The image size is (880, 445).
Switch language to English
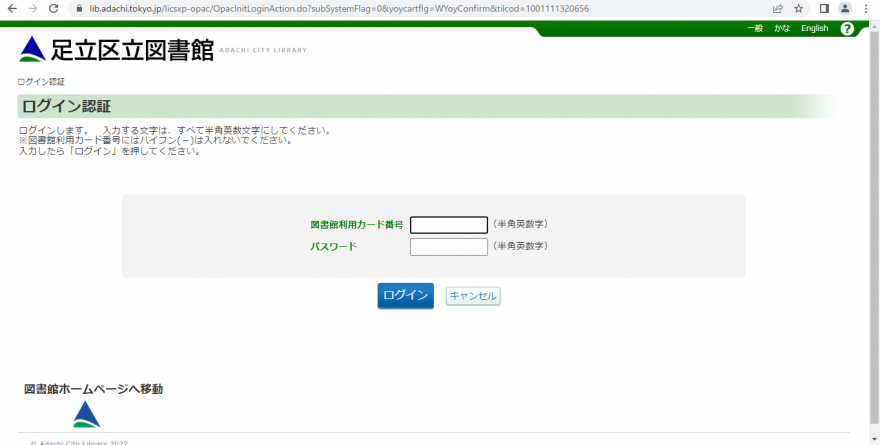pyautogui.click(x=814, y=28)
